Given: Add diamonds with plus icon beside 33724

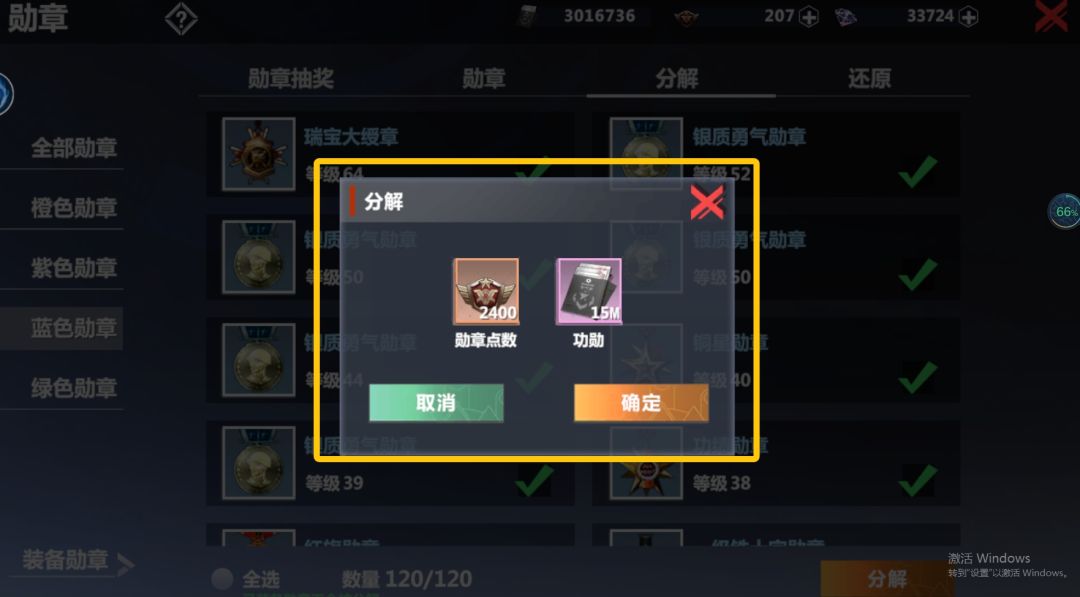Looking at the screenshot, I should (968, 17).
